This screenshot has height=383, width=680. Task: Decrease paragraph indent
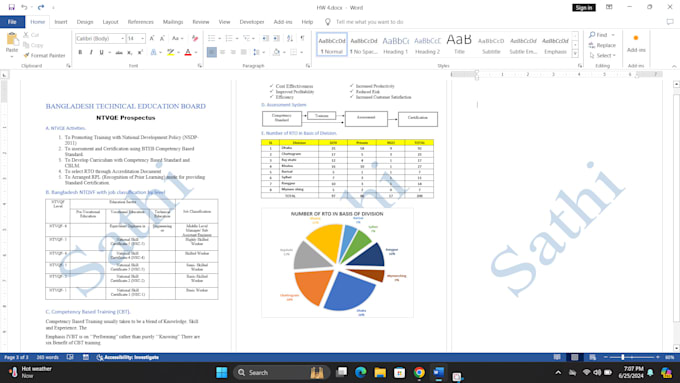pyautogui.click(x=265, y=39)
